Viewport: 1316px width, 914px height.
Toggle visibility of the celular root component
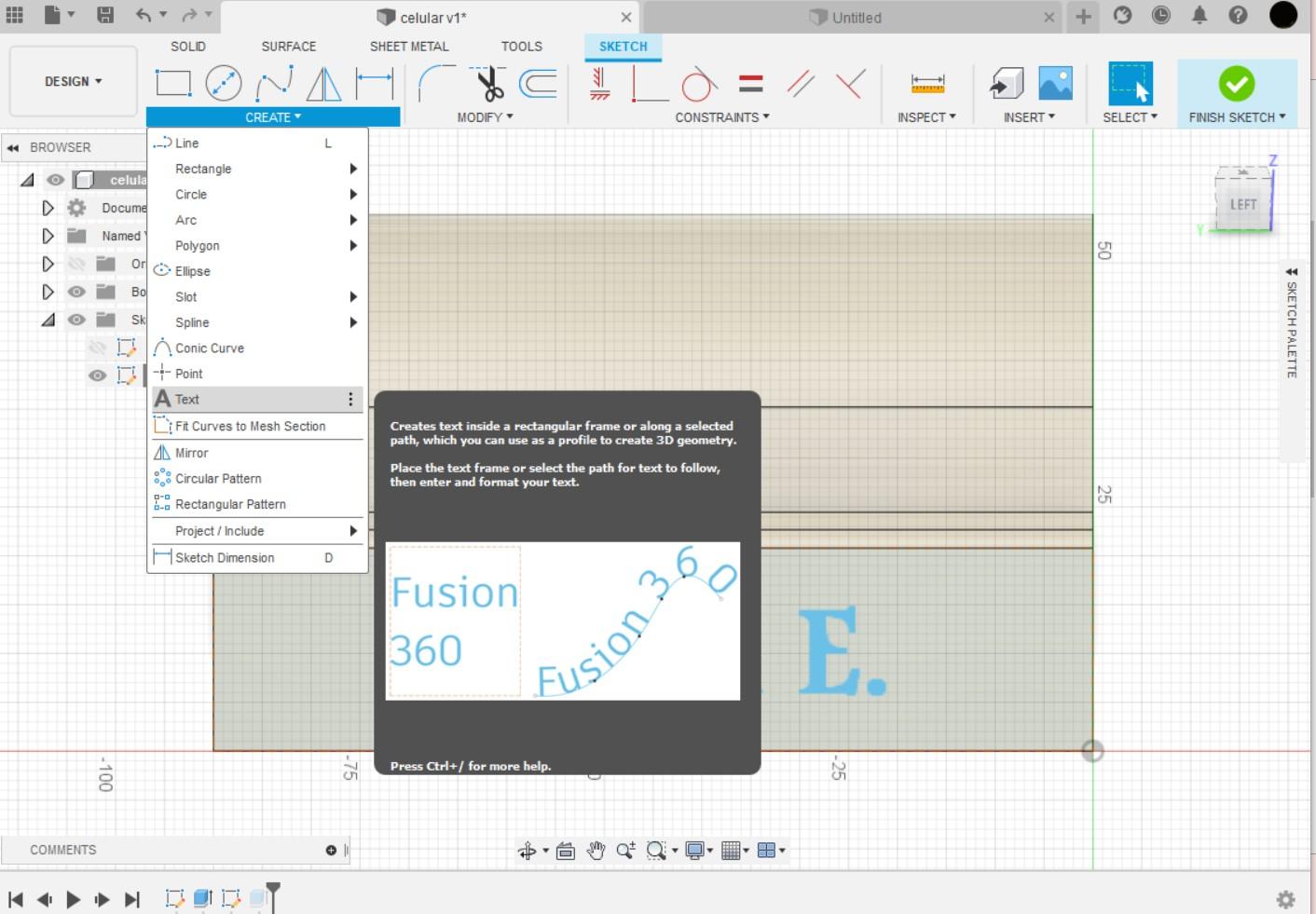tap(56, 180)
